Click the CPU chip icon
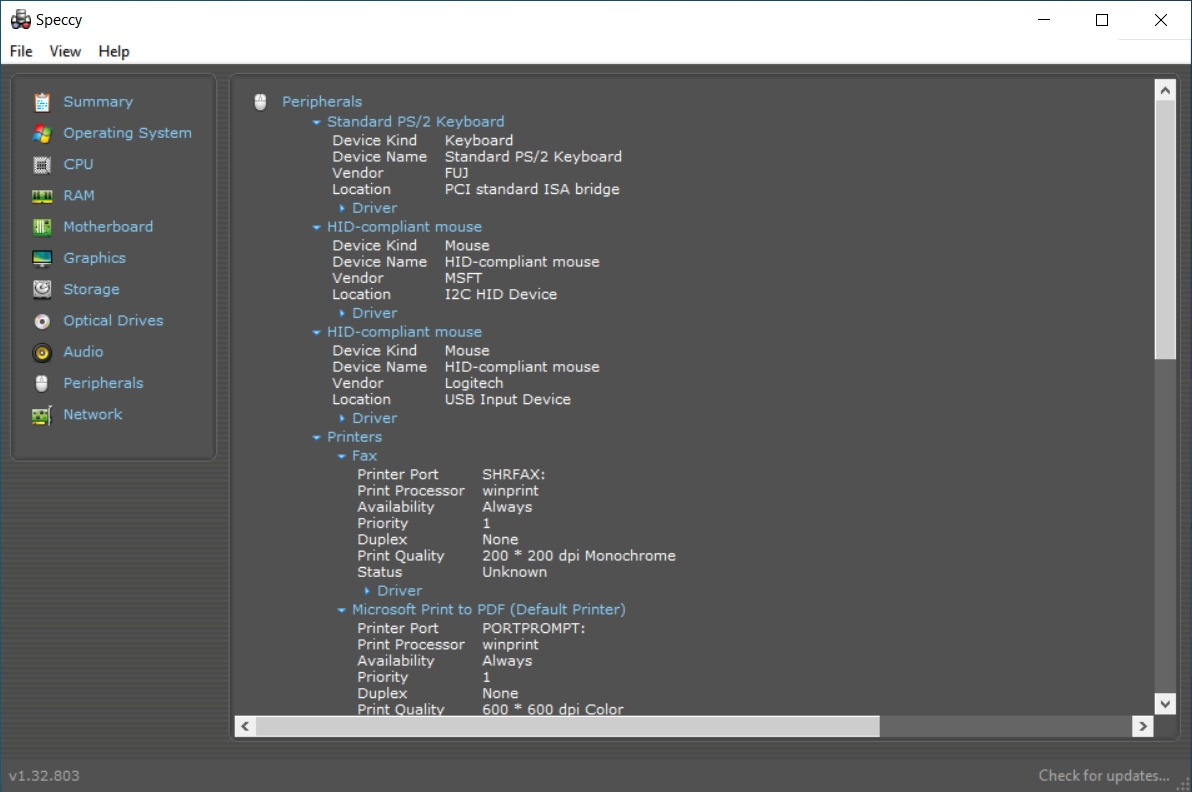The height and width of the screenshot is (792, 1192). tap(42, 165)
